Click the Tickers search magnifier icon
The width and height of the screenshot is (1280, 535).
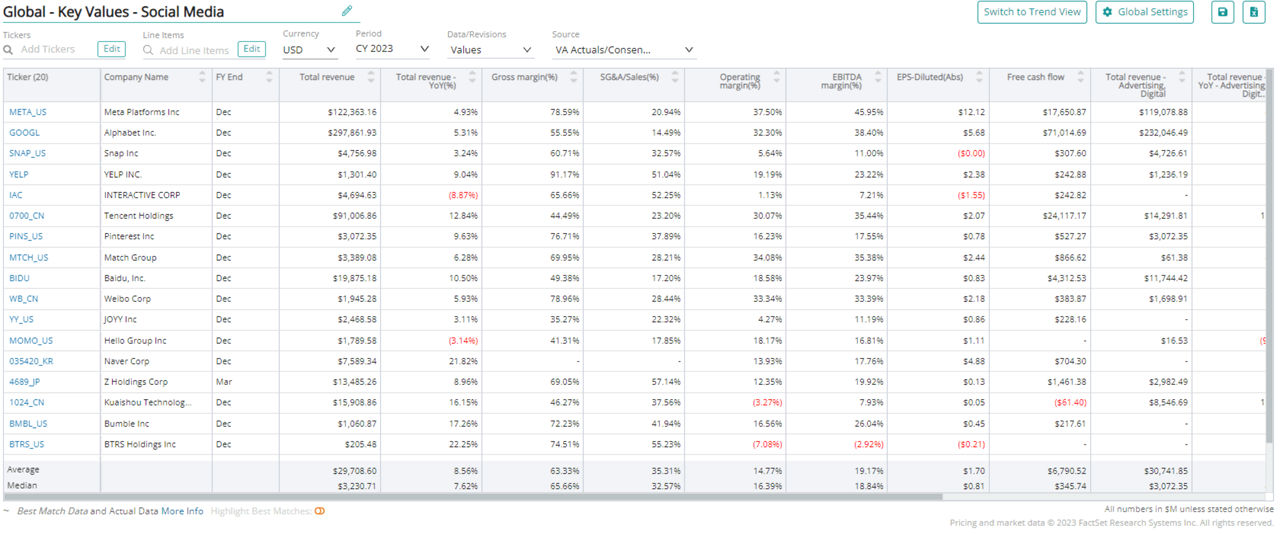coord(8,49)
